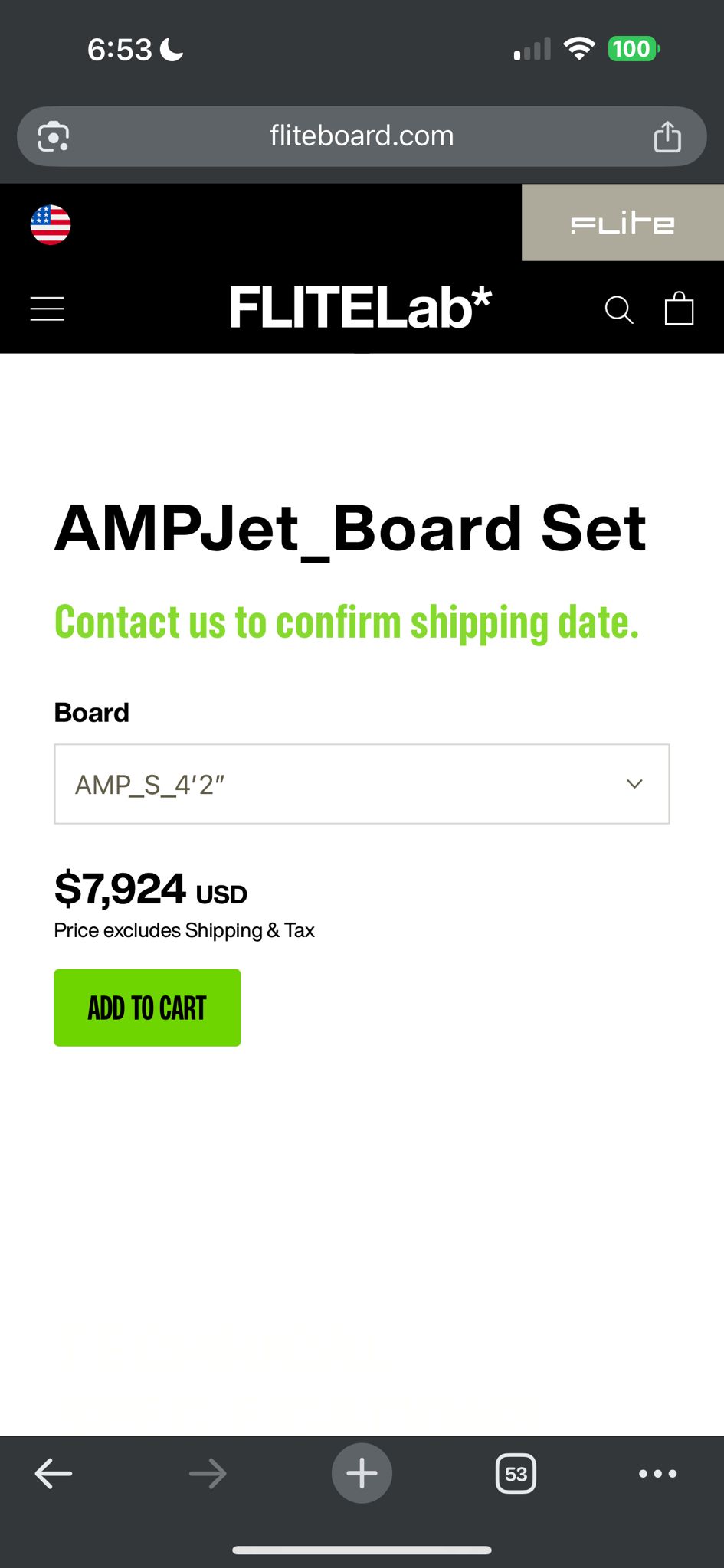
Task: Tap the $7,924 USD price
Action: (x=151, y=889)
